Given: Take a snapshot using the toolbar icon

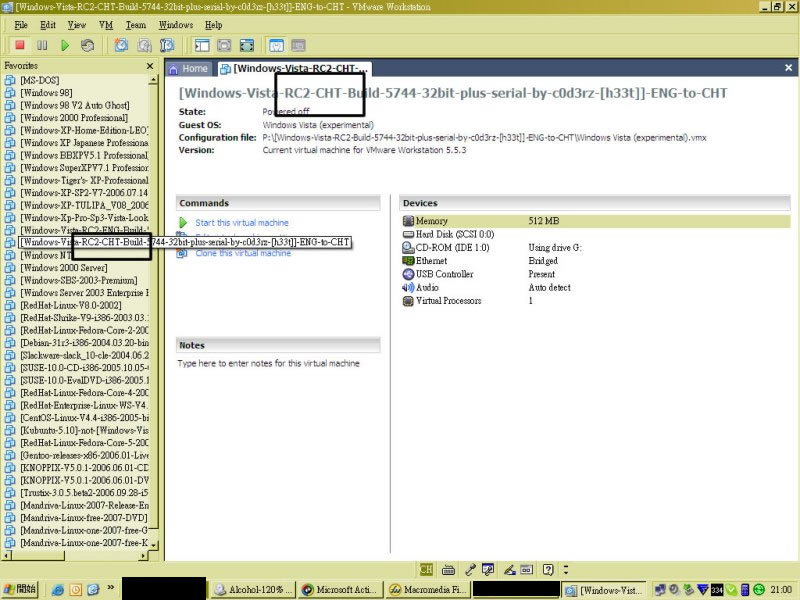Looking at the screenshot, I should [121, 45].
